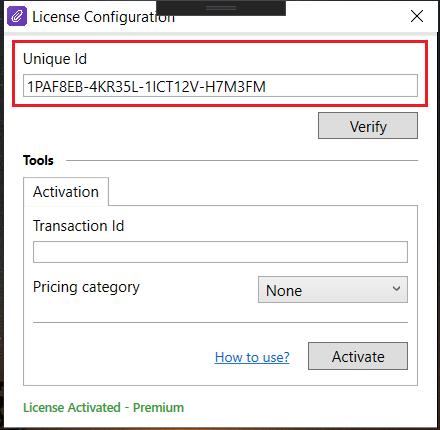Click the Pricing category label

click(x=86, y=287)
